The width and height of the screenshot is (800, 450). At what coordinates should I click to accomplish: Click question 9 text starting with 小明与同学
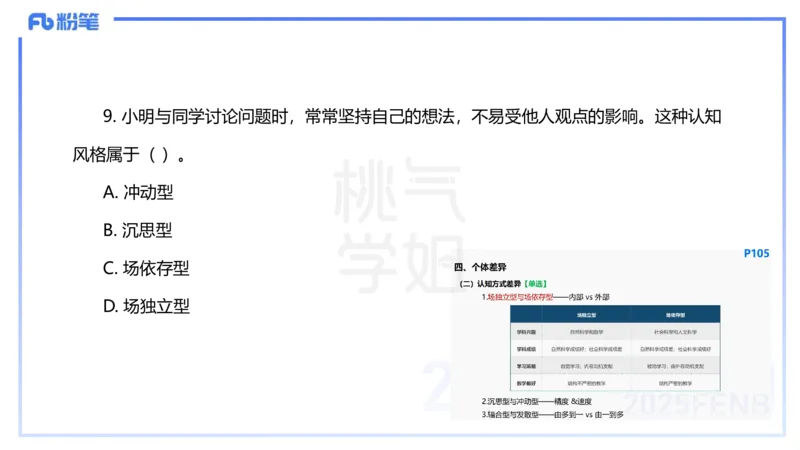[x=412, y=117]
